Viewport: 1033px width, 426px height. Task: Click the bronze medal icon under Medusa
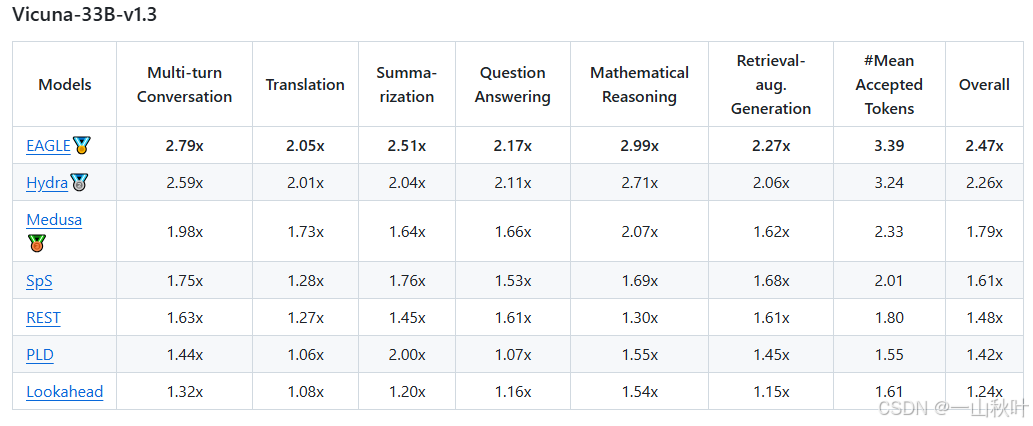(x=36, y=244)
